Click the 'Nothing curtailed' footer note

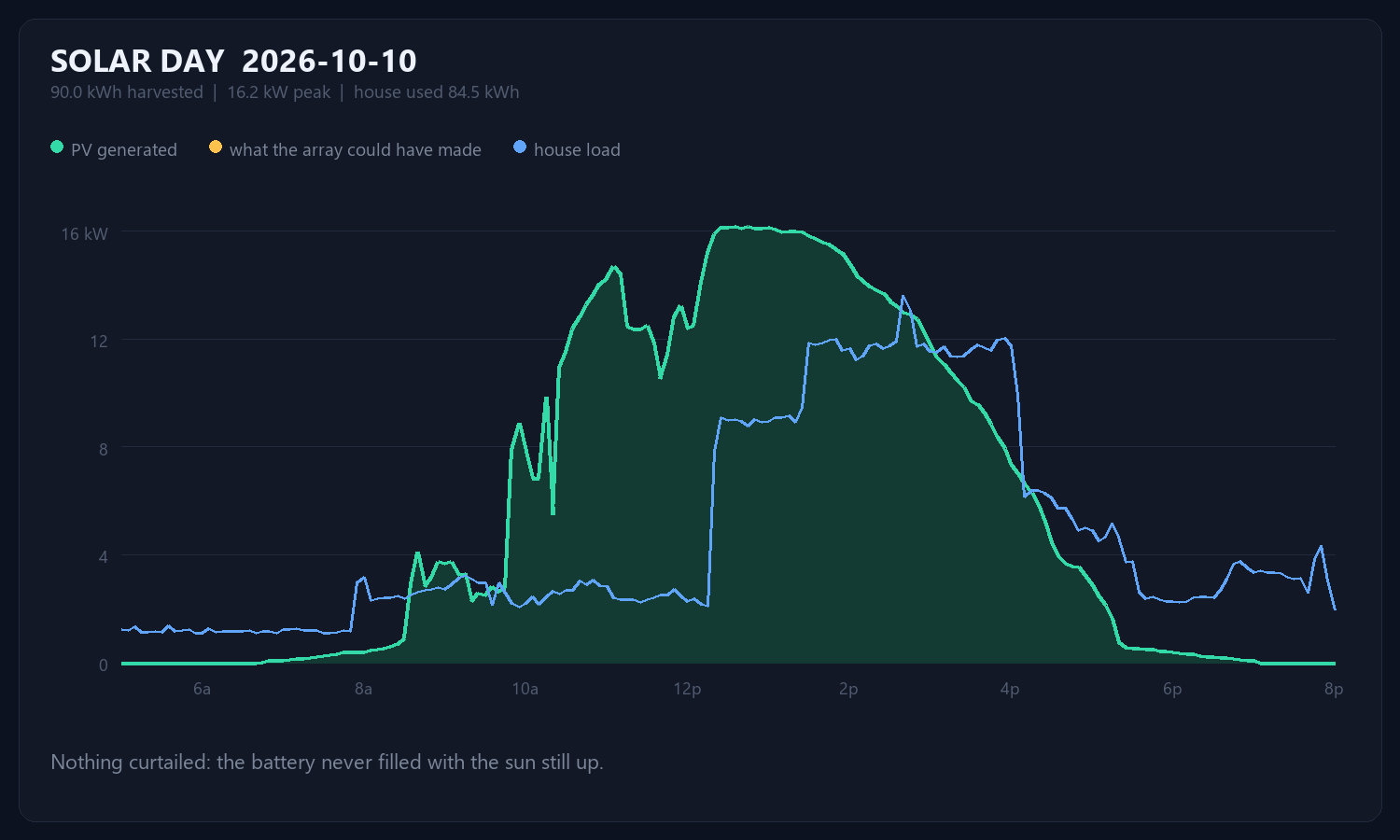327,763
